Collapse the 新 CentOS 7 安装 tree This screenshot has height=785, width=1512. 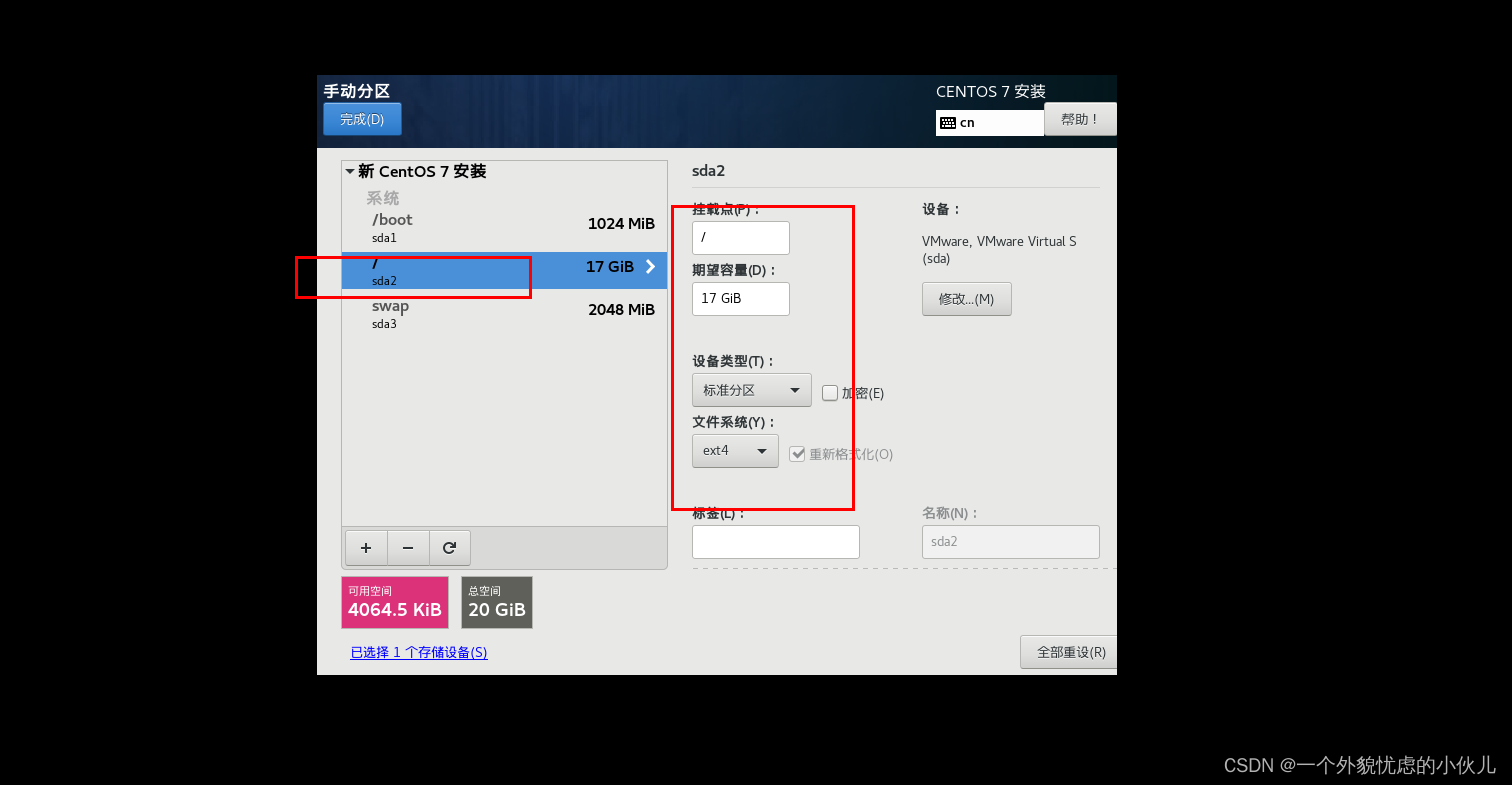350,172
